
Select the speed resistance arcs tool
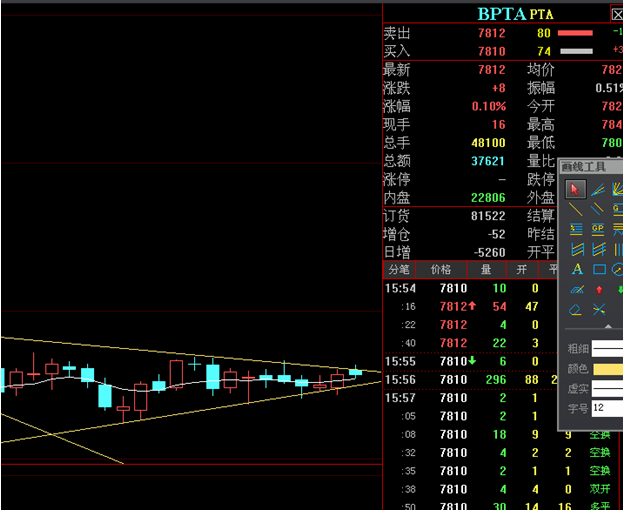coord(577,290)
